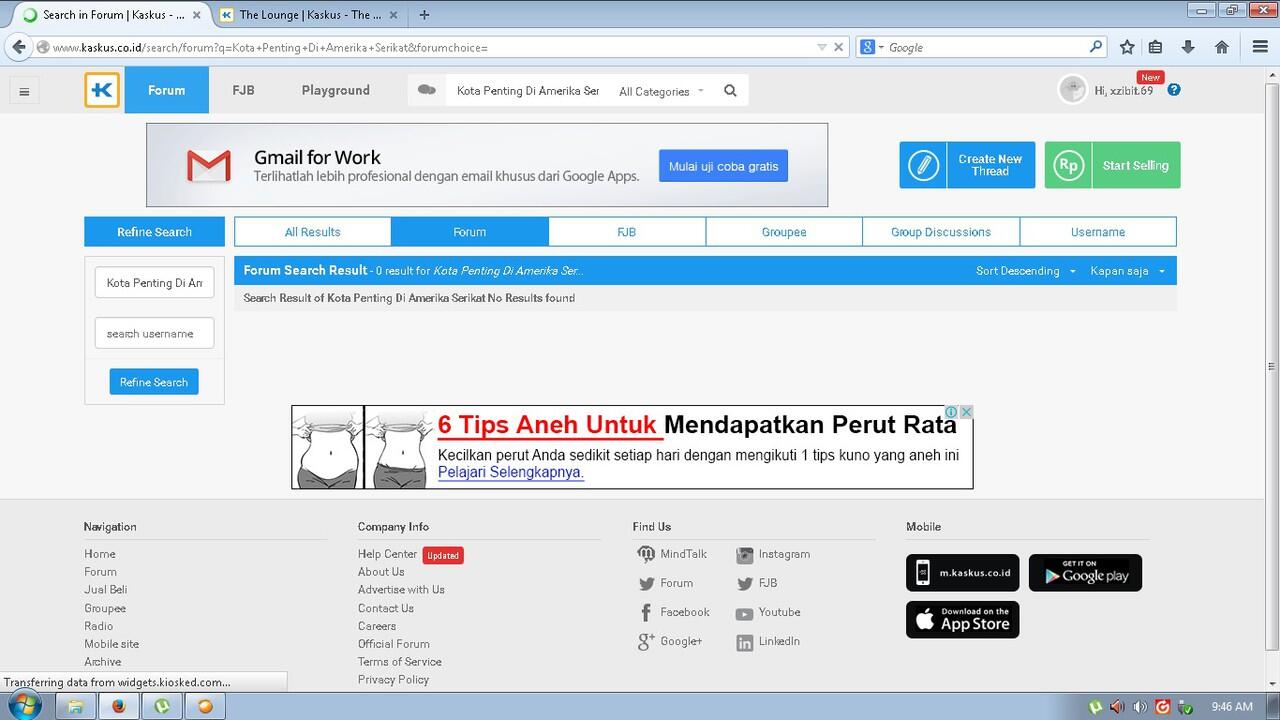This screenshot has height=720, width=1280.
Task: Select the Forum results tab
Action: coord(470,232)
